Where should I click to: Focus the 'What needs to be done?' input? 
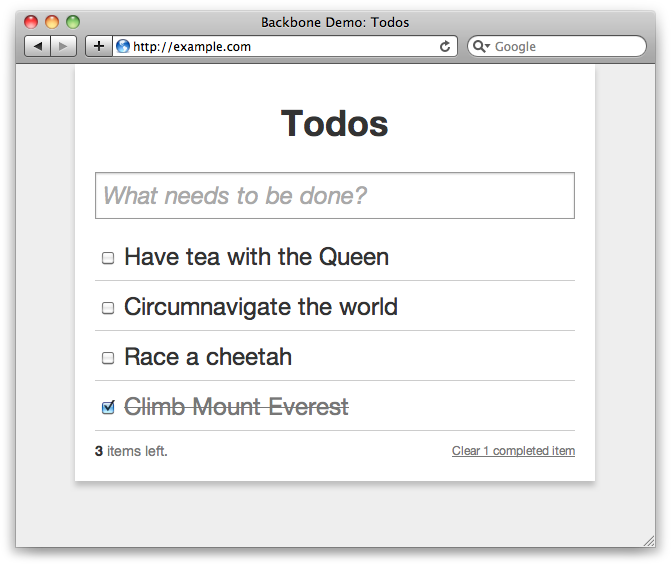click(x=335, y=196)
